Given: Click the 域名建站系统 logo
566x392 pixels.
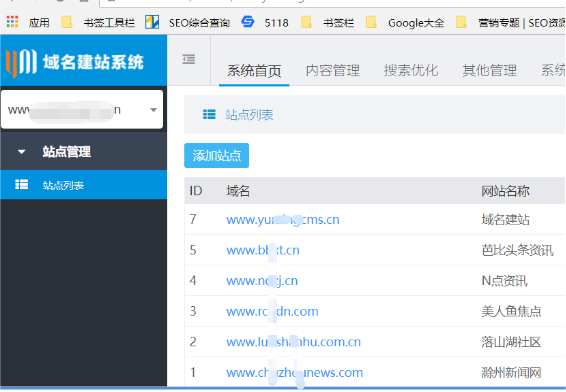Looking at the screenshot, I should (74, 62).
